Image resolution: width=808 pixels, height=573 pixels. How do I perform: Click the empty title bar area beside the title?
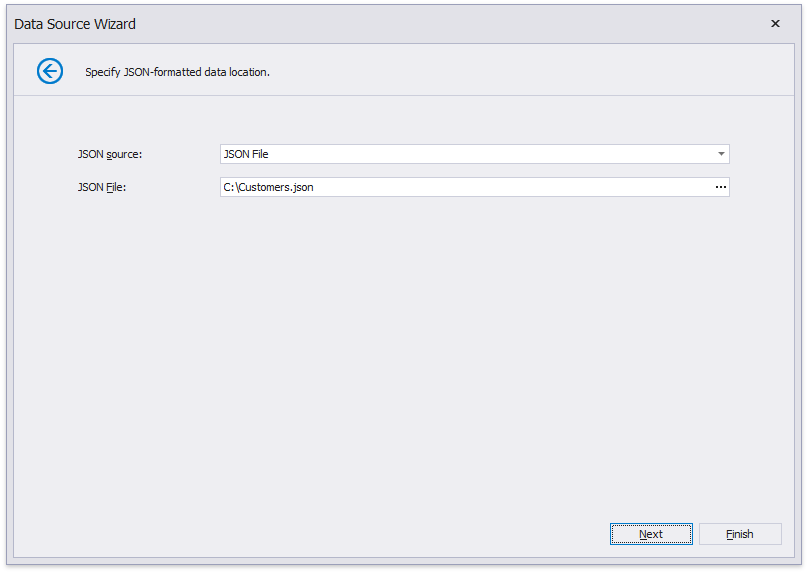pyautogui.click(x=450, y=24)
